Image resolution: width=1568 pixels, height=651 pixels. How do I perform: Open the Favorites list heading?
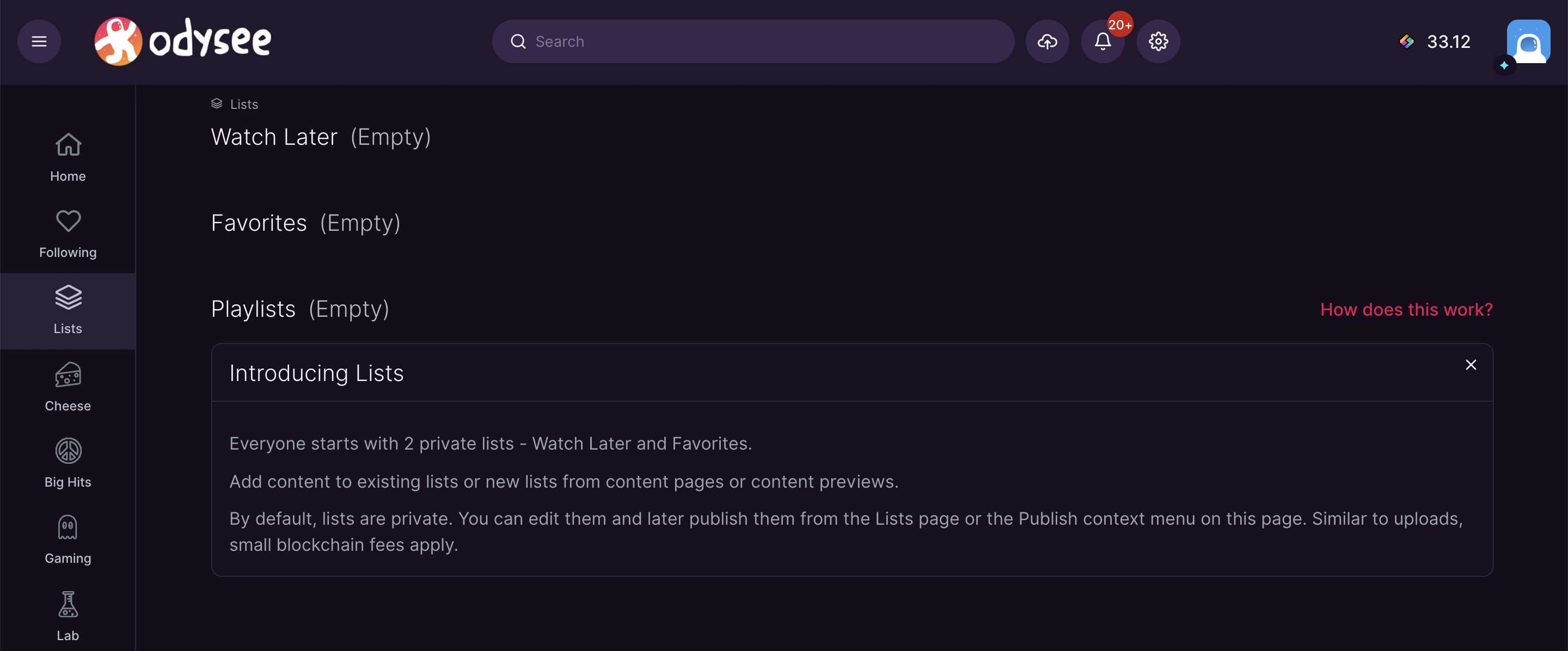pyautogui.click(x=259, y=223)
